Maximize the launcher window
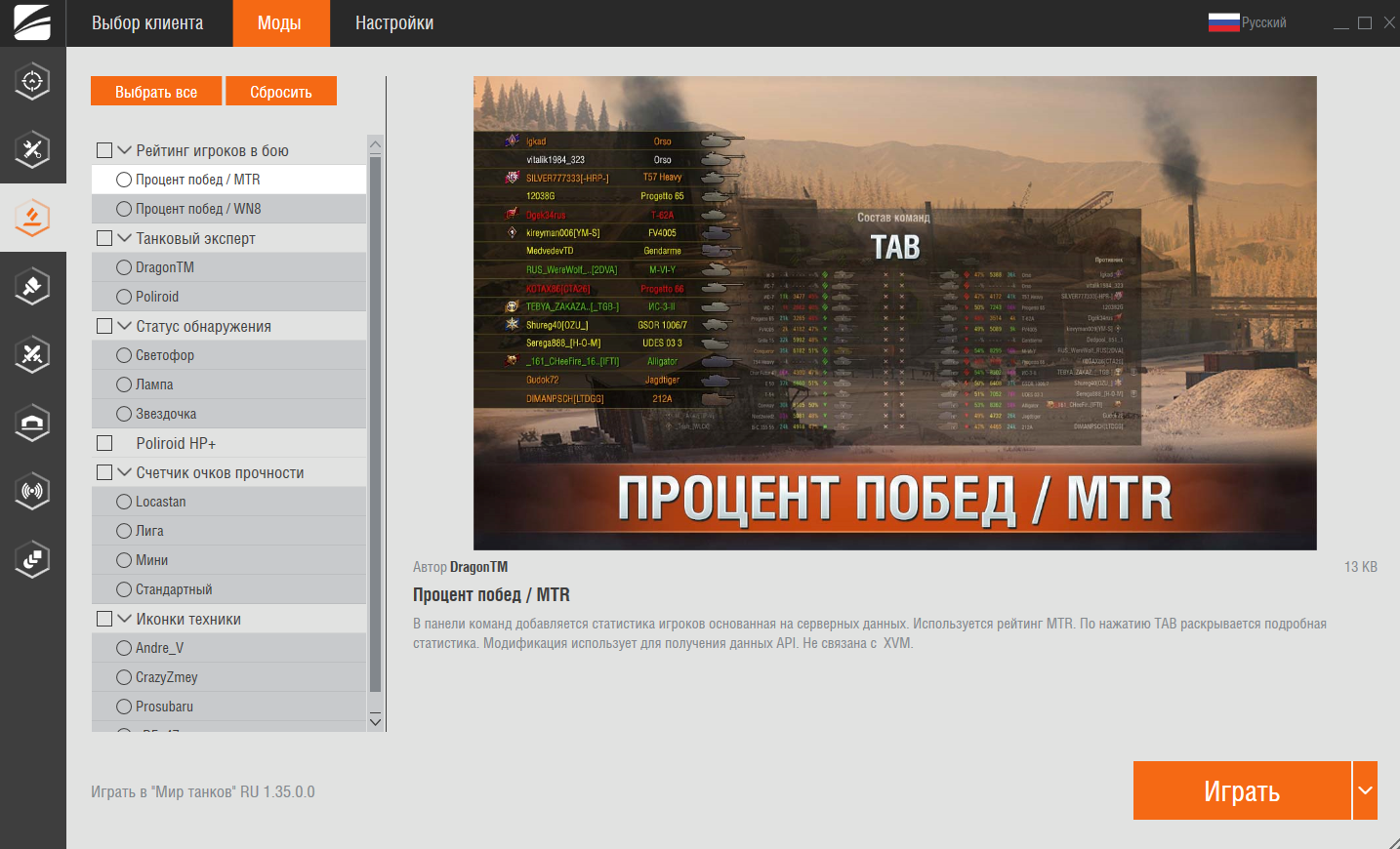Image resolution: width=1400 pixels, height=849 pixels. click(1365, 22)
